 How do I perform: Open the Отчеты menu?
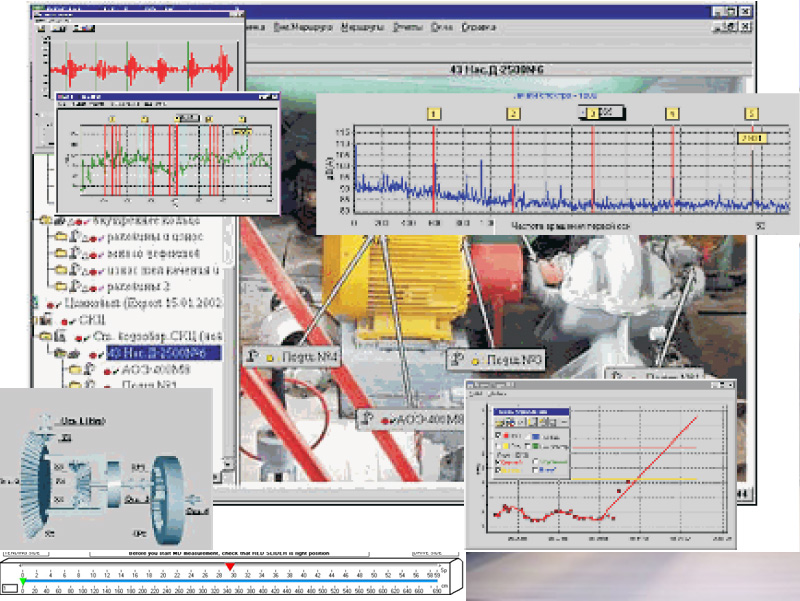tap(408, 27)
